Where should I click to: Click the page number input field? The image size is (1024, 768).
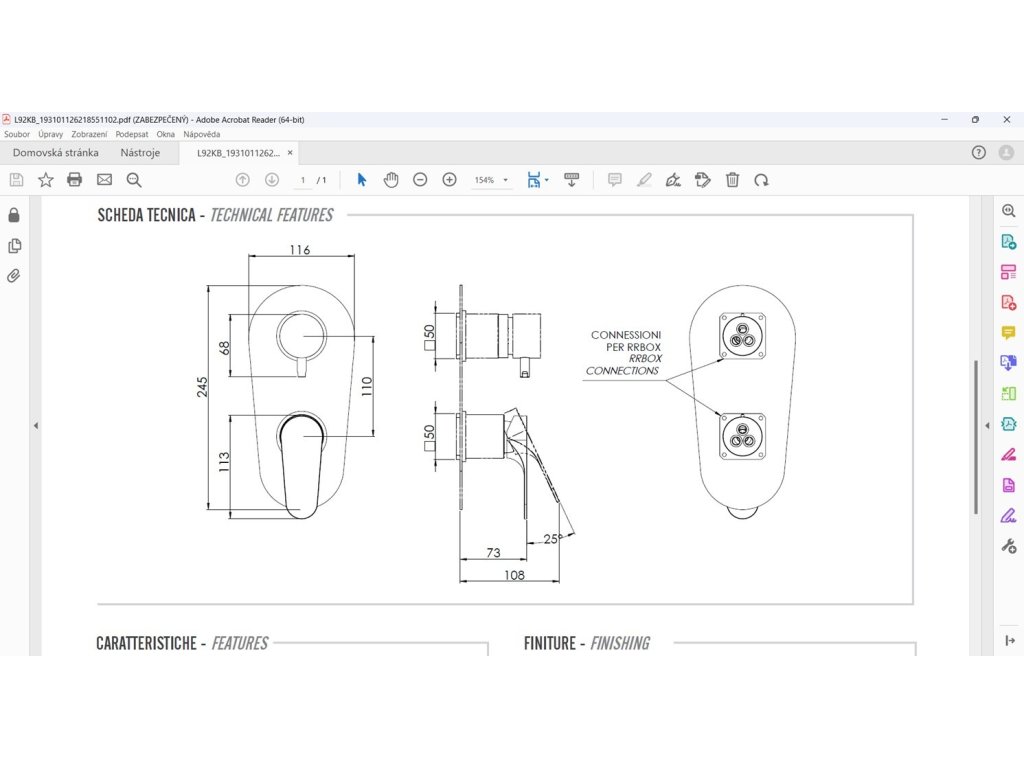coord(303,180)
